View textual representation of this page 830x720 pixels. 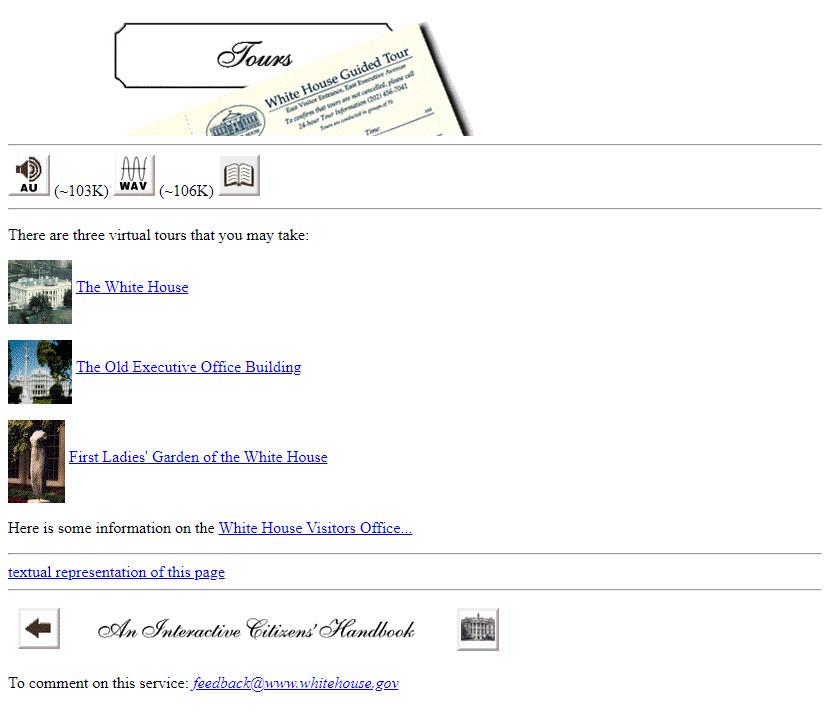(116, 572)
